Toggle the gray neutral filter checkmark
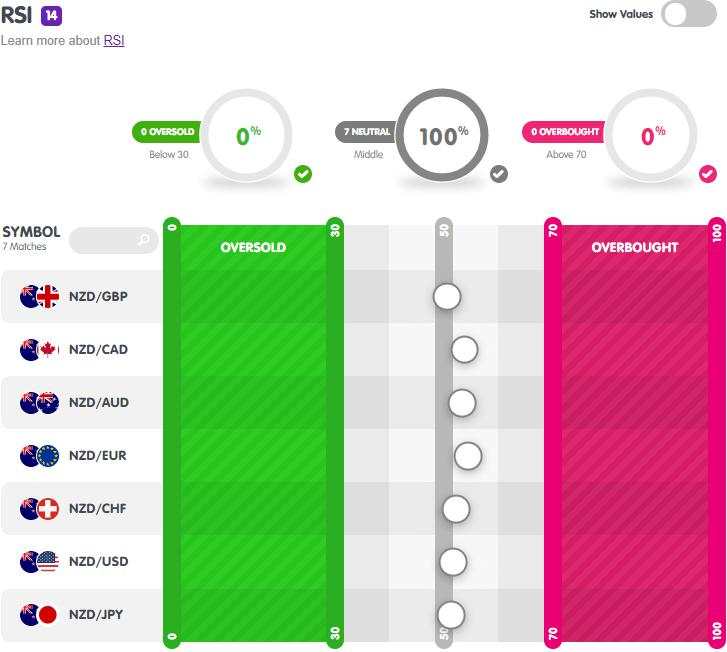 [499, 174]
